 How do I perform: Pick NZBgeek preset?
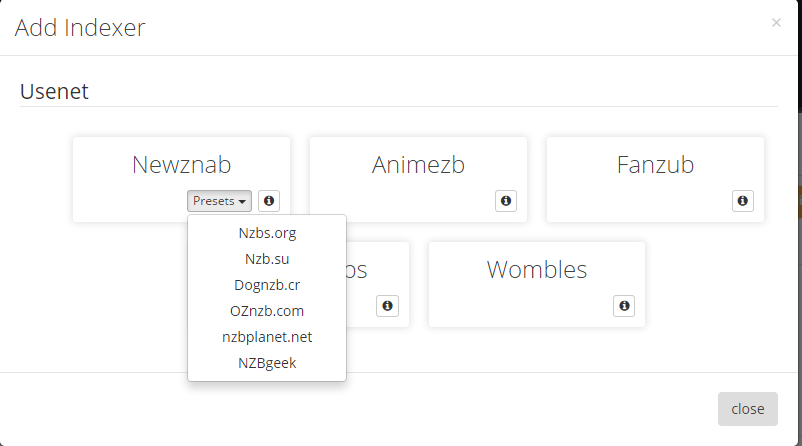(267, 363)
